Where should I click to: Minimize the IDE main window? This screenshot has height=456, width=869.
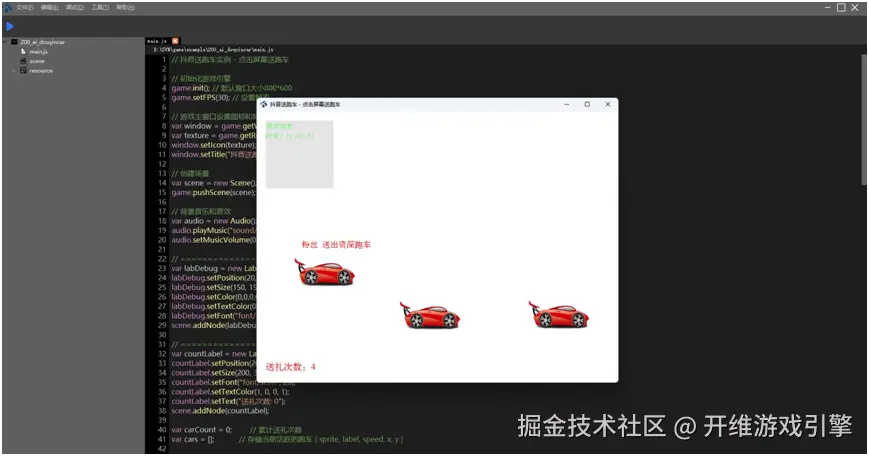827,7
